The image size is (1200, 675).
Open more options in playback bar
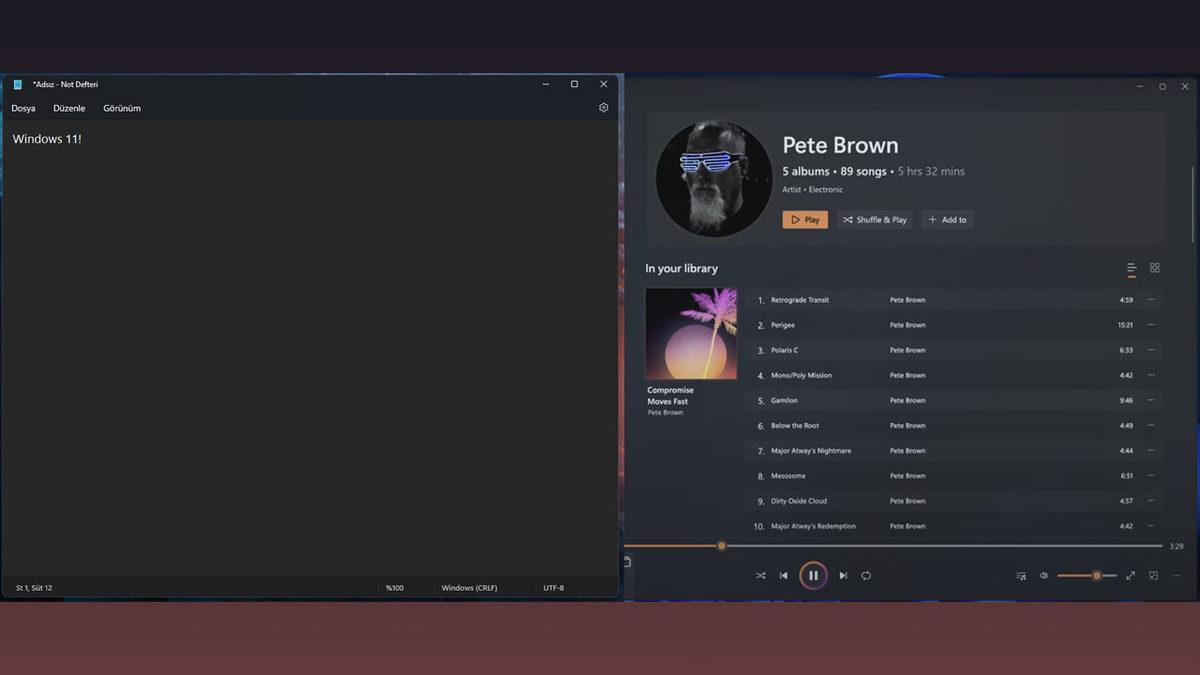[x=1176, y=576]
